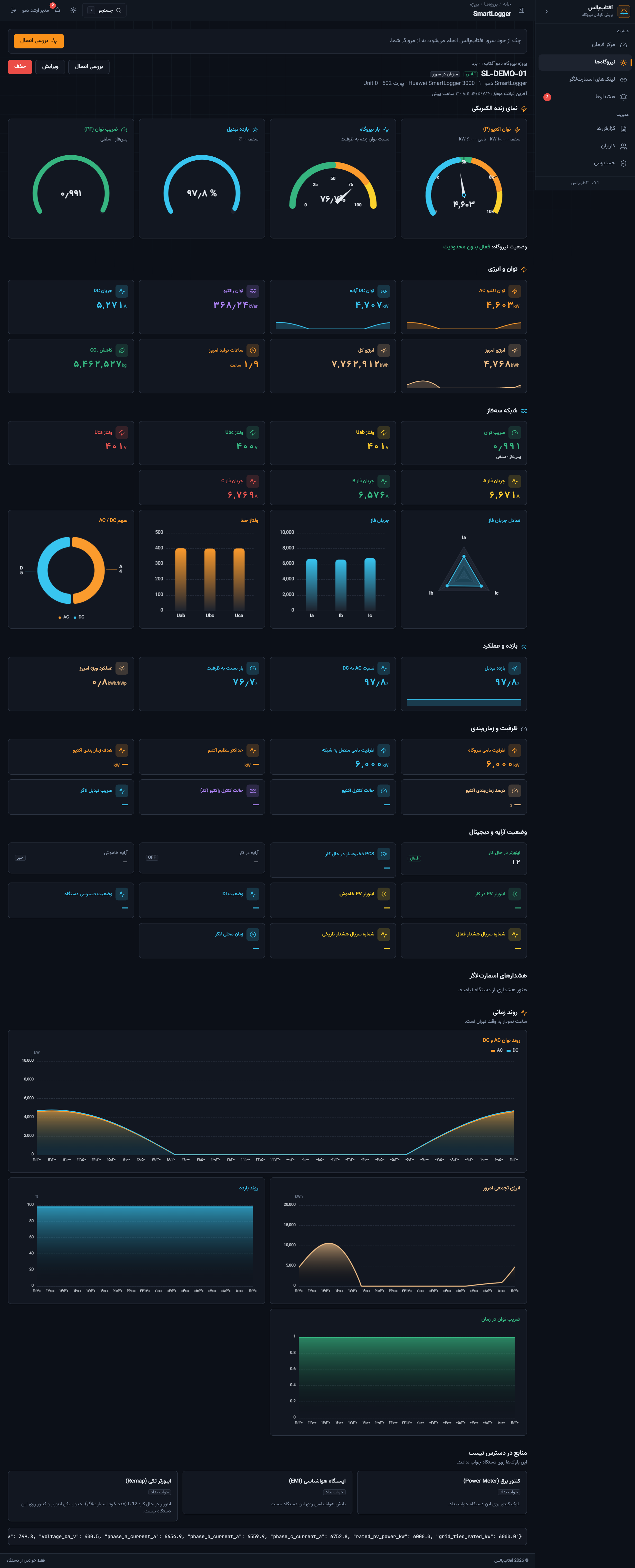Viewport: 635px width, 1568px height.
Task: Click the عملکرد ویژه امروز sun icon
Action: point(122,668)
